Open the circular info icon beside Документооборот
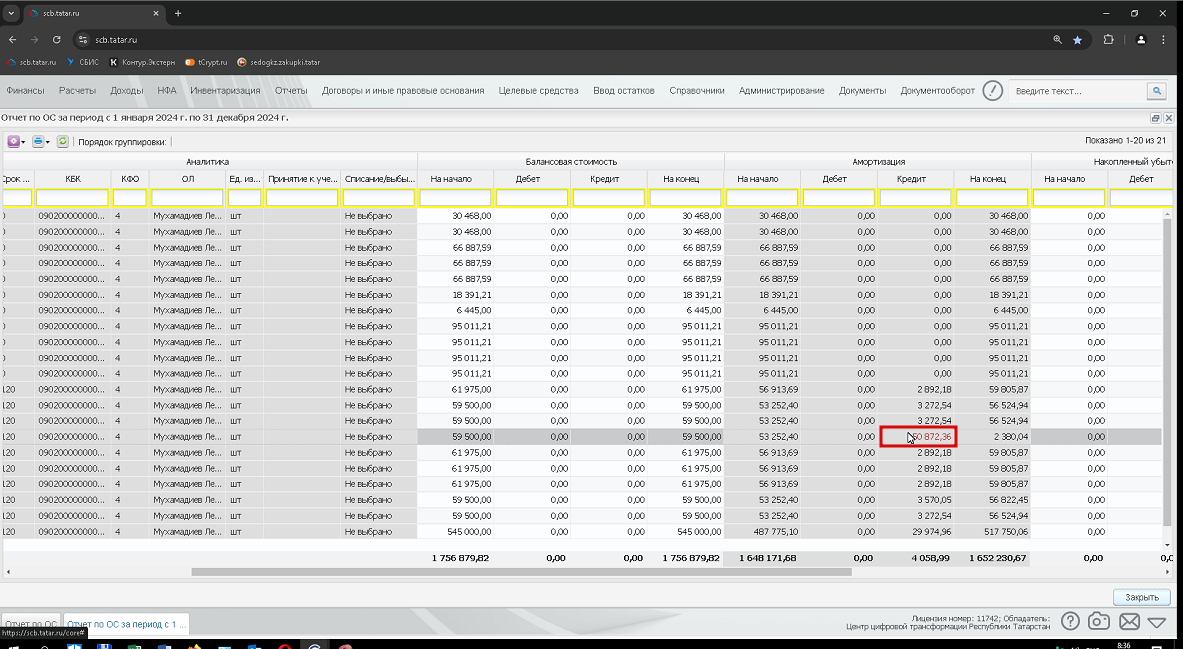This screenshot has height=649, width=1183. pos(993,91)
